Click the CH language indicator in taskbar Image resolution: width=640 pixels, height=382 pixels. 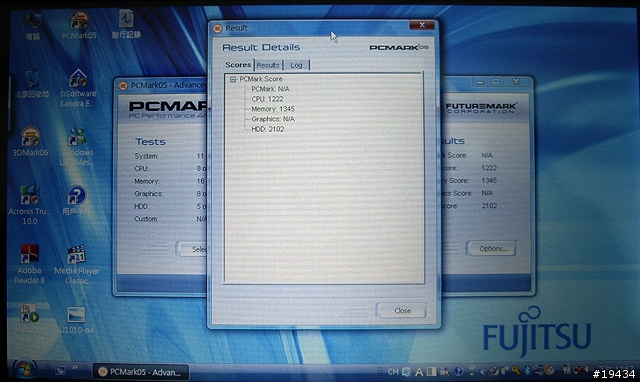click(x=393, y=371)
